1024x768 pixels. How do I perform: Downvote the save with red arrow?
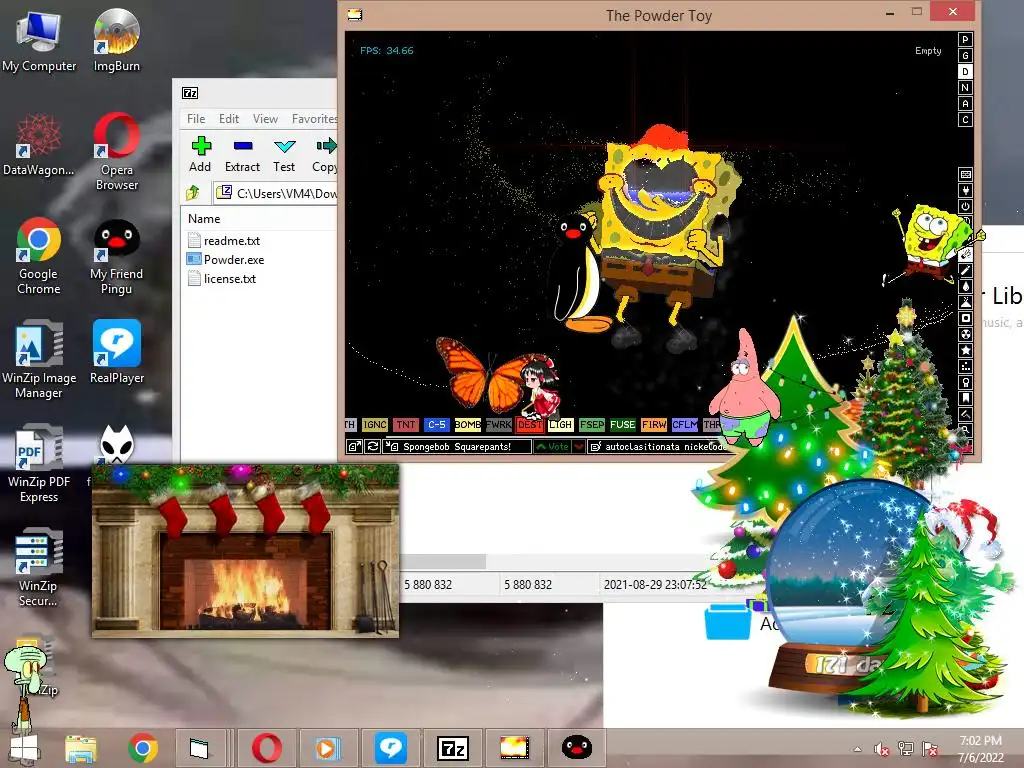(579, 447)
